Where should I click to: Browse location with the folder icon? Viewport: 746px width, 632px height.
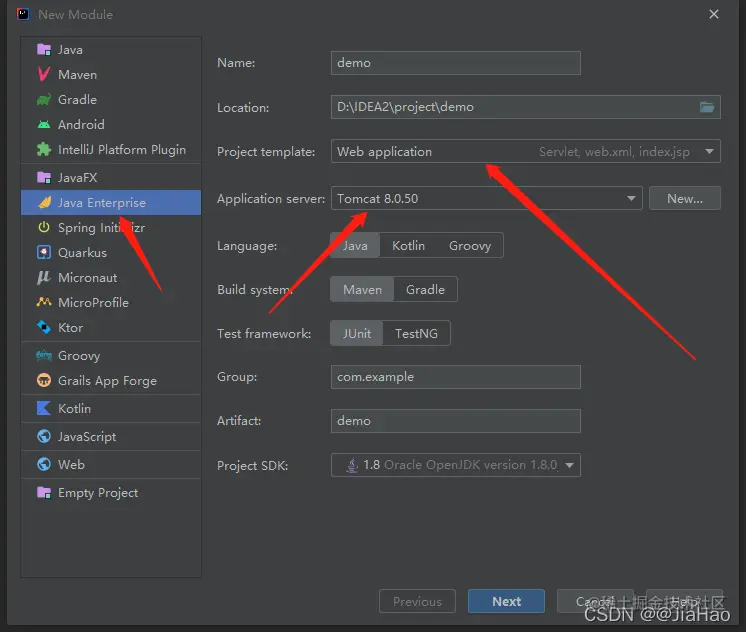pyautogui.click(x=707, y=107)
